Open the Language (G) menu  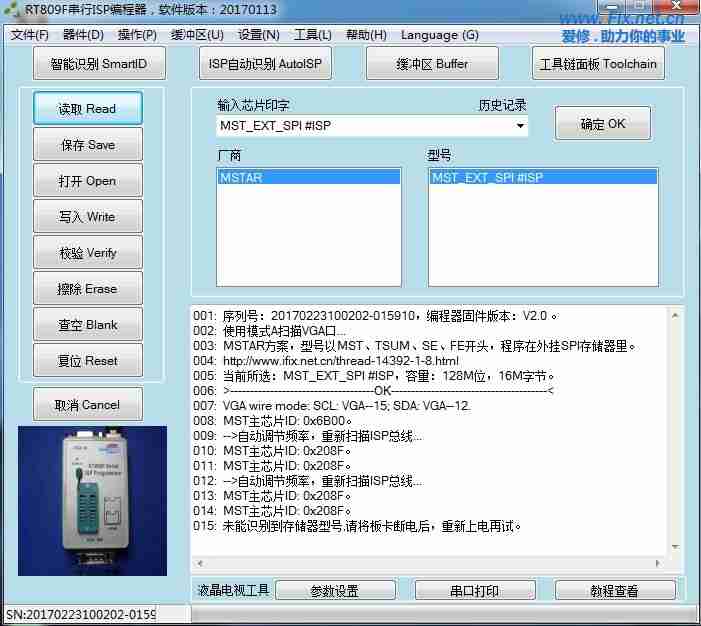[x=439, y=35]
